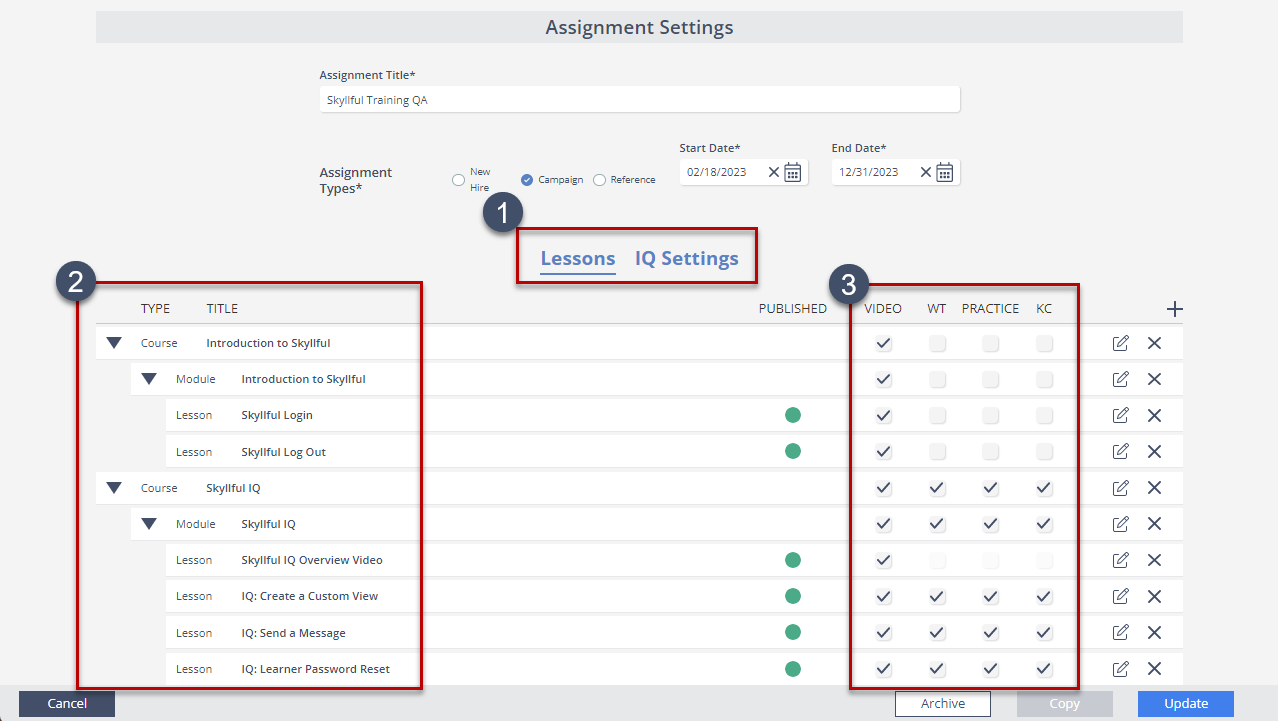Toggle VIDEO for Skyllful IQ Overview Video
The image size is (1278, 721).
883,560
